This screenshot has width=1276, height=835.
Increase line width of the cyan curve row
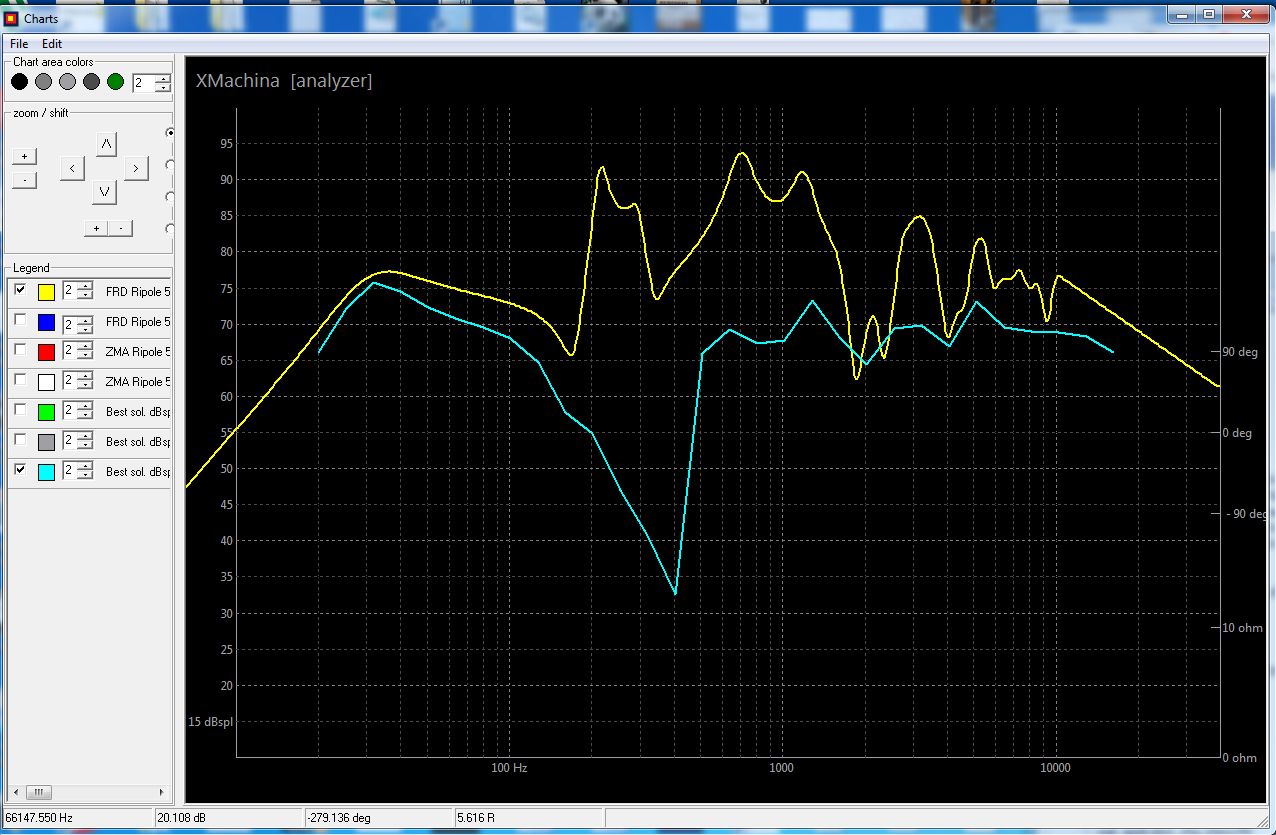pyautogui.click(x=85, y=467)
